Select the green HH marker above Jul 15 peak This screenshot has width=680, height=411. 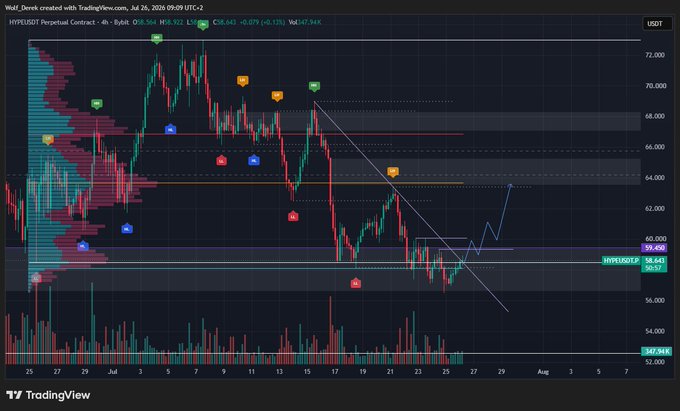click(x=314, y=86)
